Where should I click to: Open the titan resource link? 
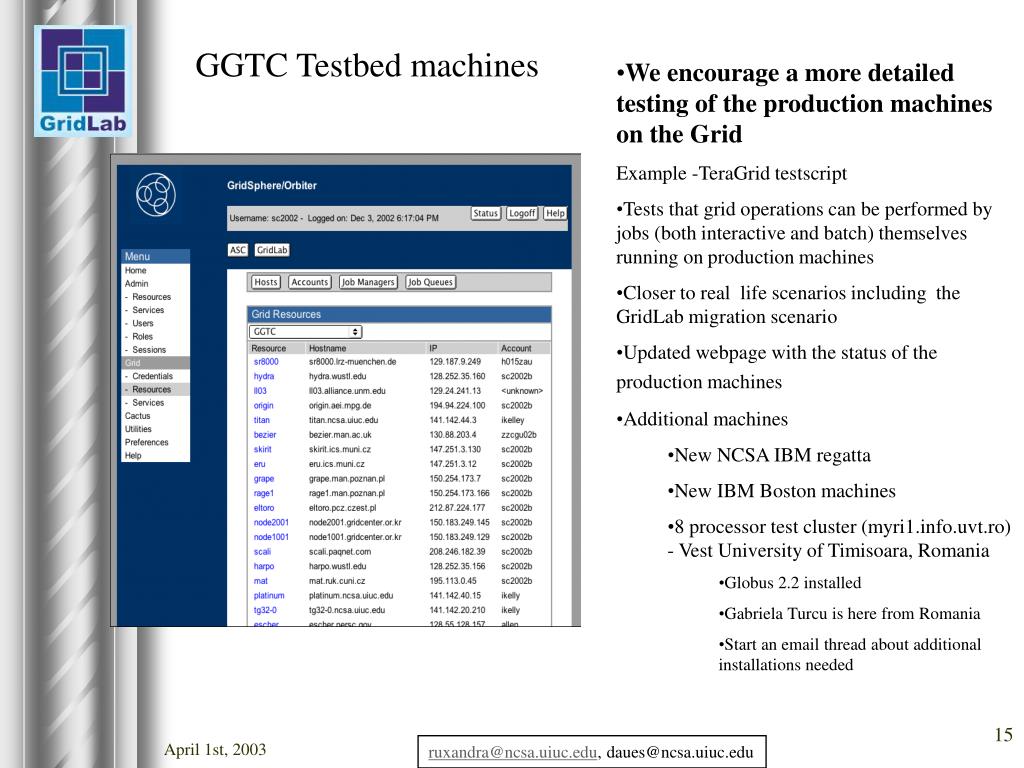point(261,420)
